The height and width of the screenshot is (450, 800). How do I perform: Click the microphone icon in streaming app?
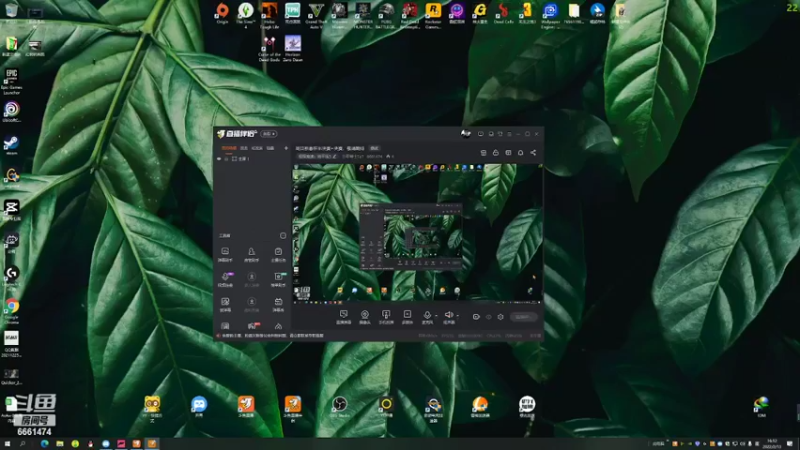[427, 317]
